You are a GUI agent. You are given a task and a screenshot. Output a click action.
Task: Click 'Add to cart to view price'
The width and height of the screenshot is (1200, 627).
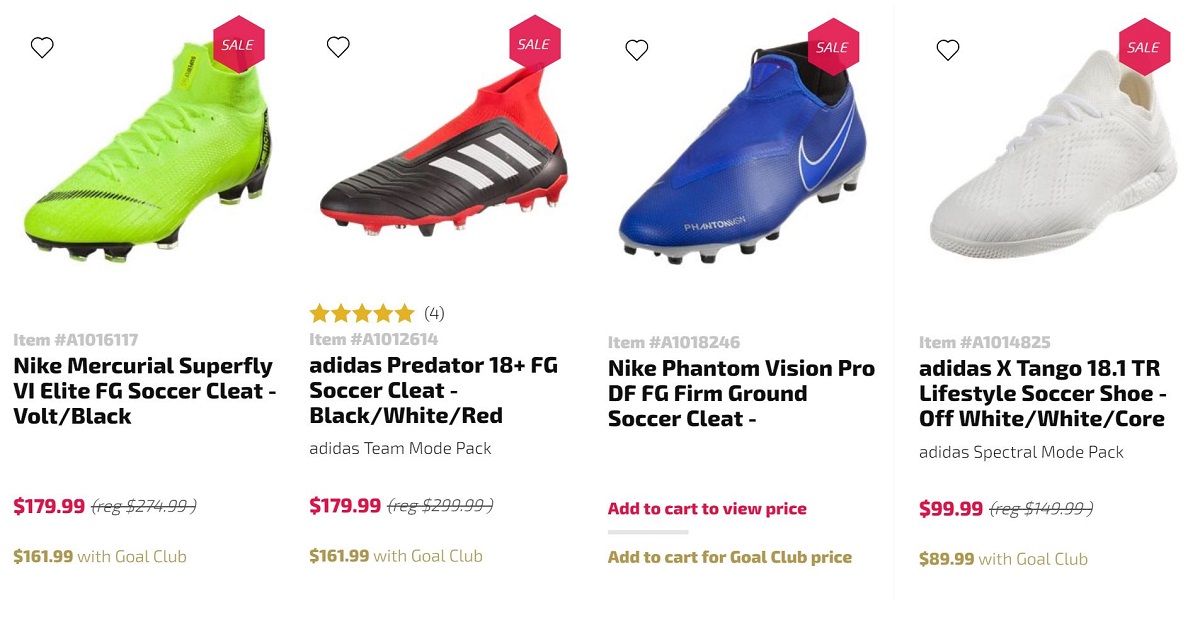tap(707, 509)
